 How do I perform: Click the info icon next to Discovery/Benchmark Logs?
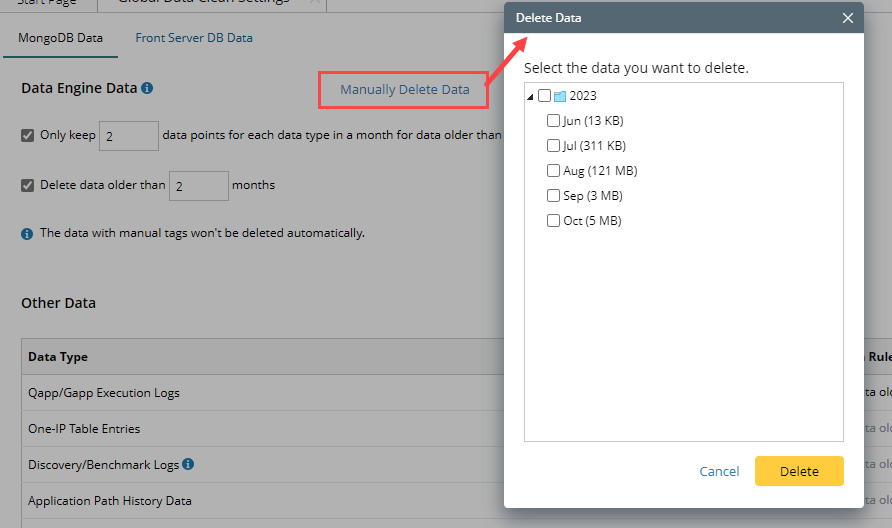[x=188, y=464]
